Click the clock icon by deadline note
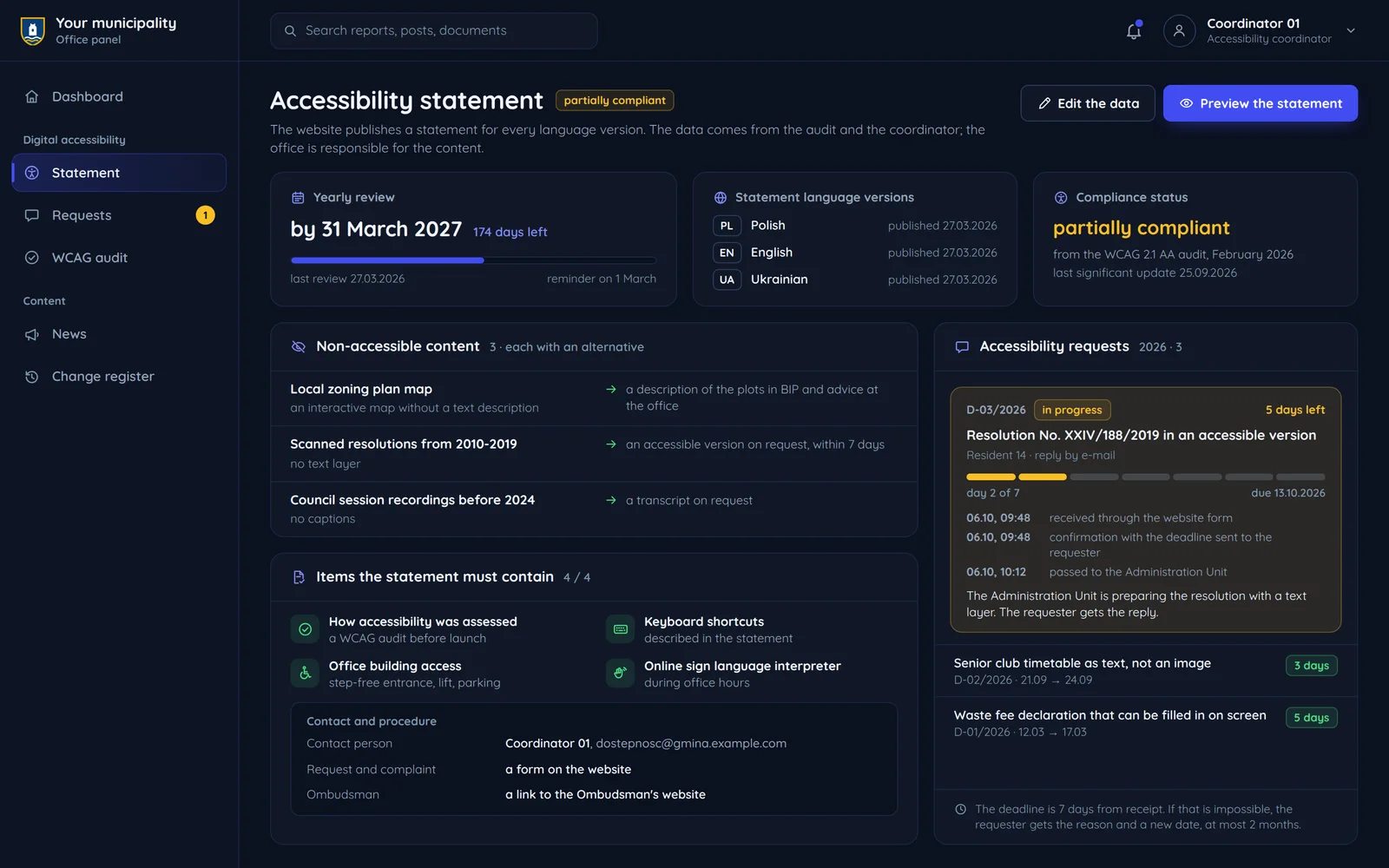The width and height of the screenshot is (1389, 868). [961, 810]
